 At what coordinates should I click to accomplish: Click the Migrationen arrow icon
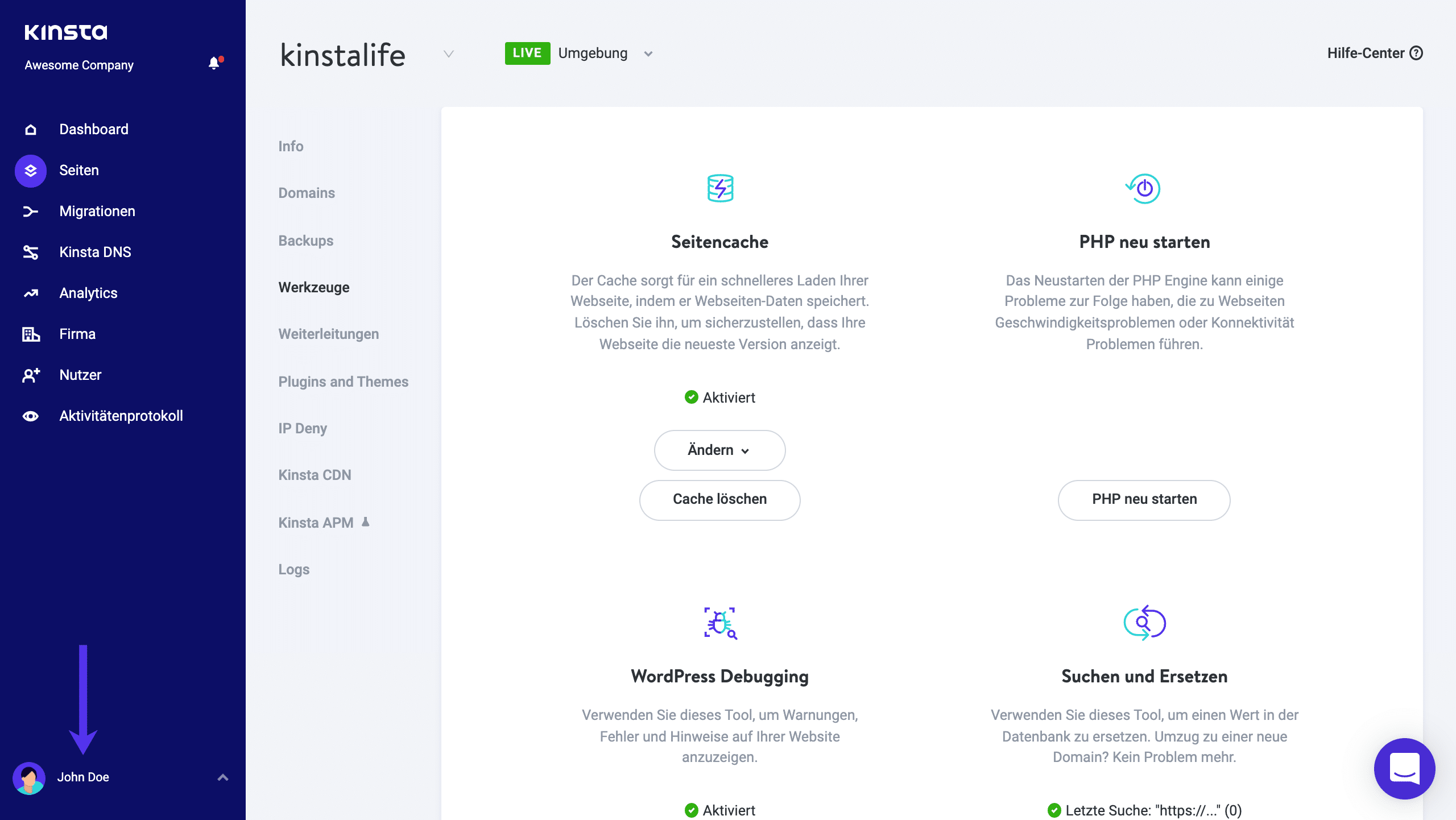[x=31, y=212]
